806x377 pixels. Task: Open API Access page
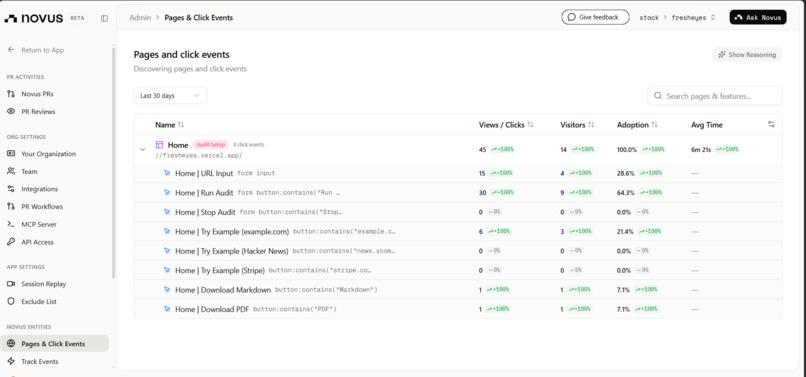[37, 242]
